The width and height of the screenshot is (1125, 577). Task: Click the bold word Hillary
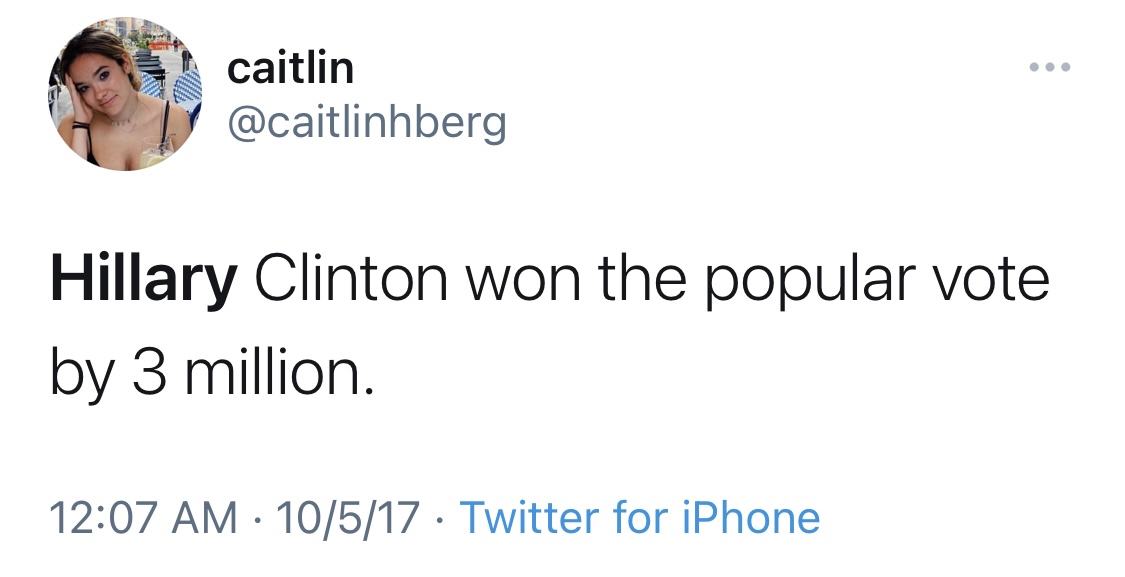(143, 283)
